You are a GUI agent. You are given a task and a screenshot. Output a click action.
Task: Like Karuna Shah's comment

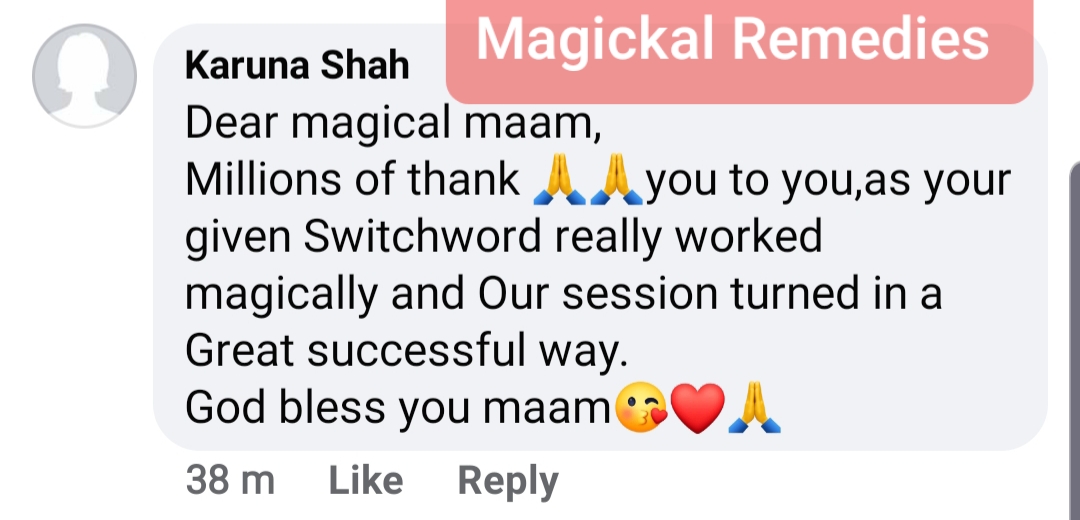(366, 481)
